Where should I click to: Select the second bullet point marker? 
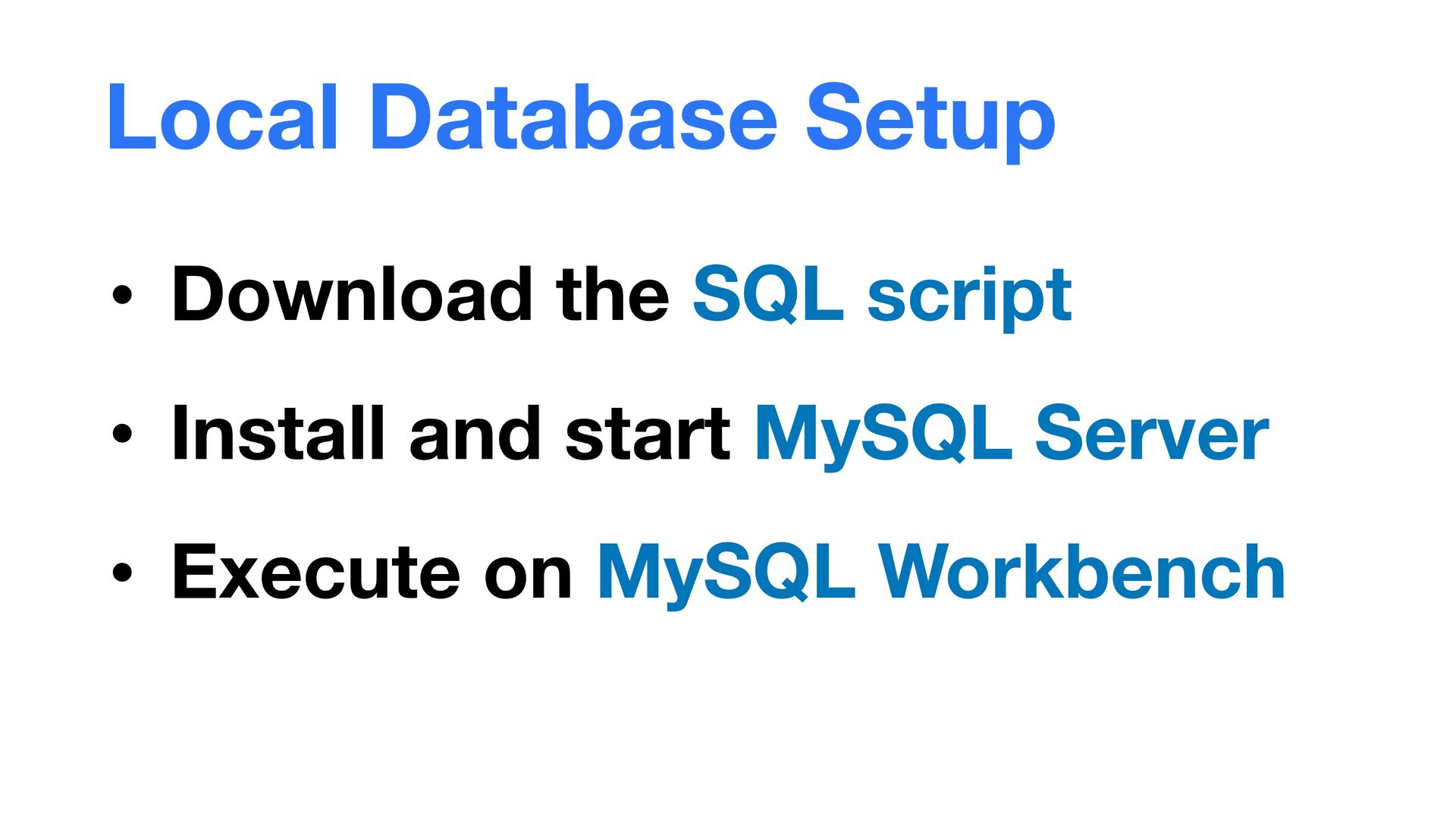122,435
